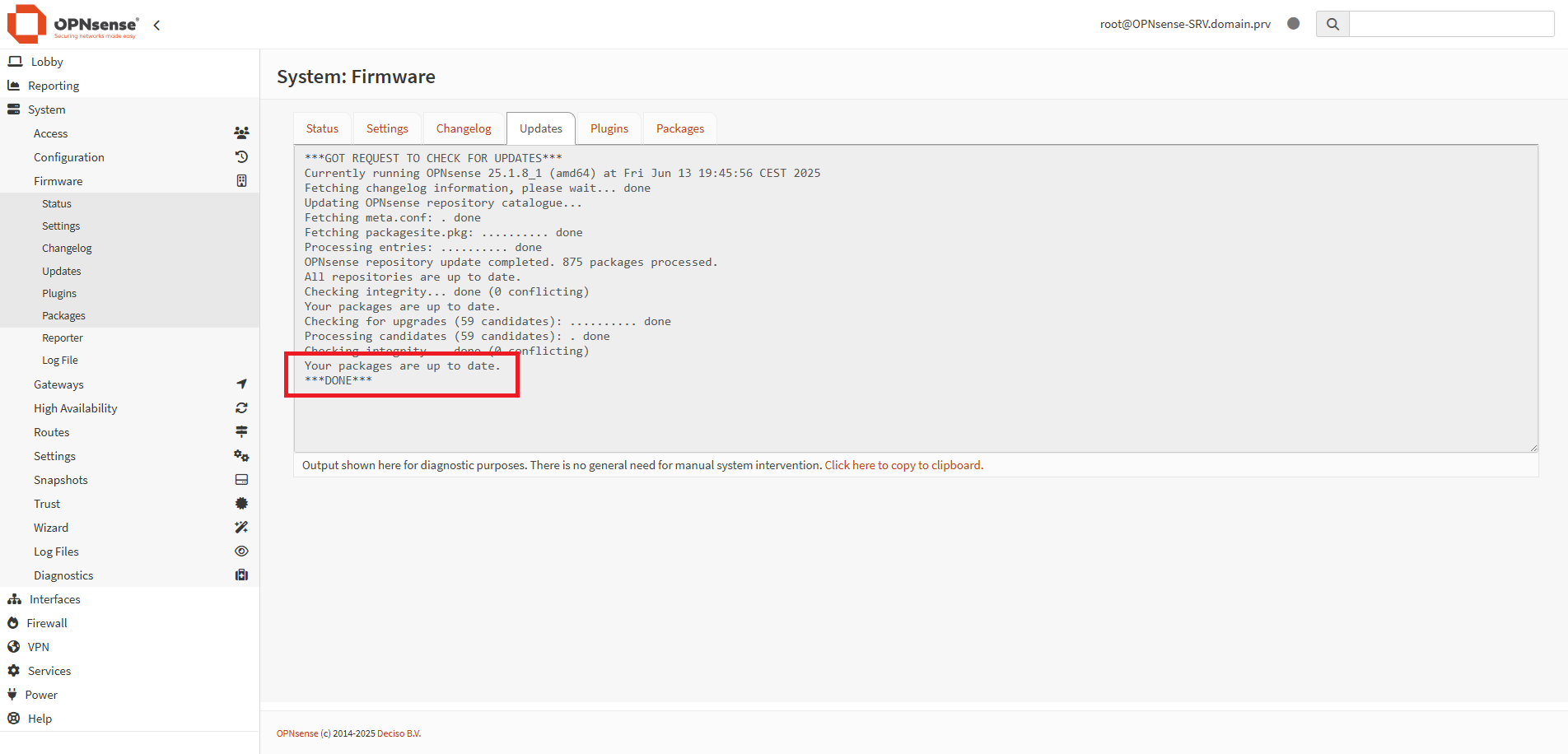Select the Updates tab

[541, 128]
